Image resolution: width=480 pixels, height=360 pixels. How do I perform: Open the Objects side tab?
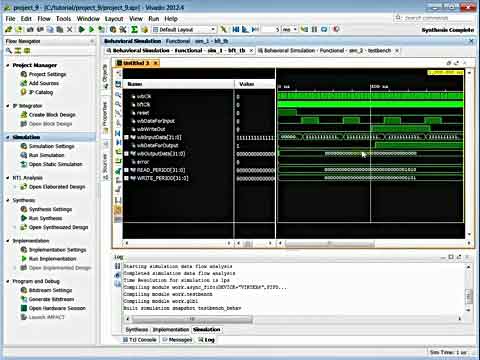[105, 77]
